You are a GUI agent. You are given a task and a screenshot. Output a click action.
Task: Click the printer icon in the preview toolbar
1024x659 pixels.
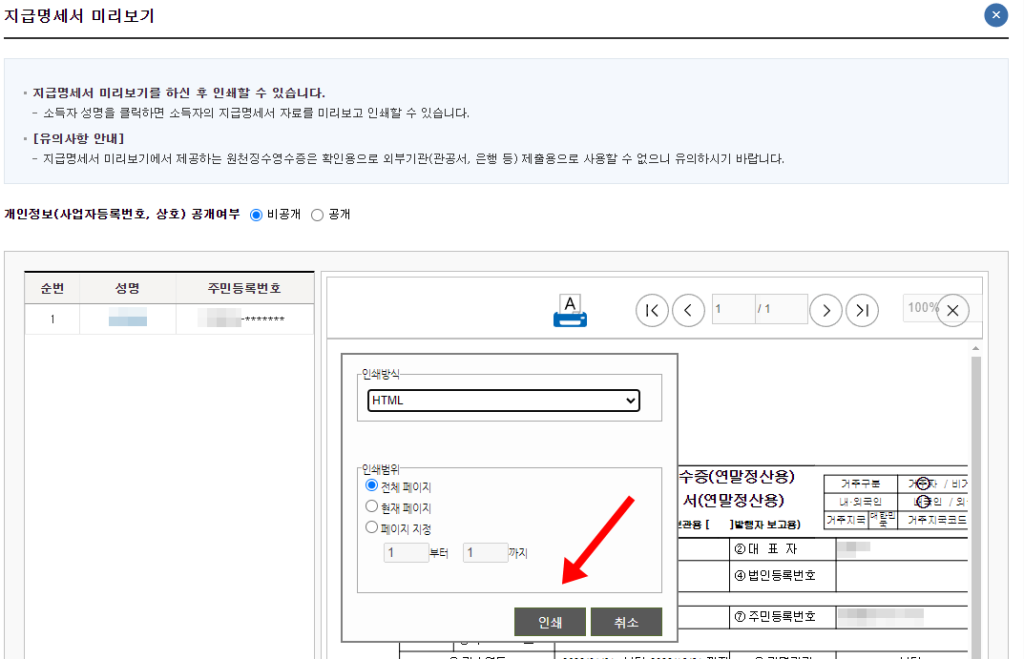(x=569, y=310)
